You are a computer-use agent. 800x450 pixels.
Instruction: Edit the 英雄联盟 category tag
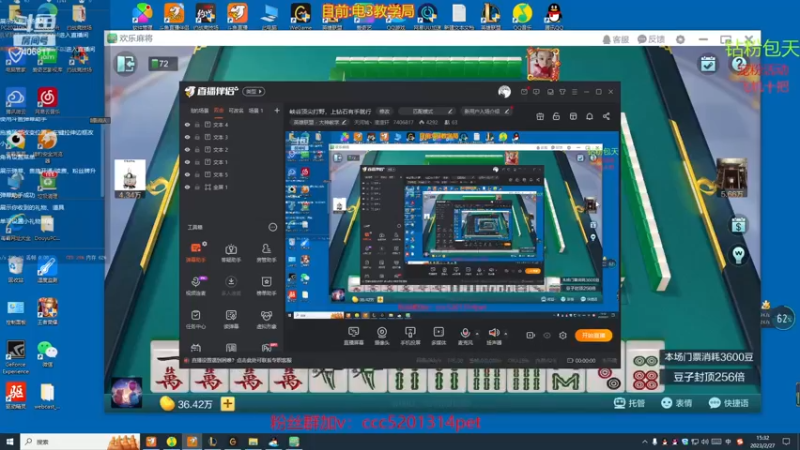319,122
